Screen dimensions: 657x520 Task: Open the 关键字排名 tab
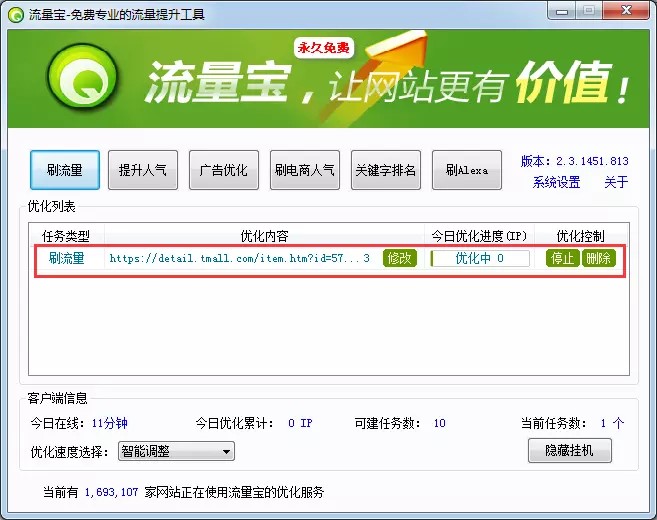[x=385, y=170]
